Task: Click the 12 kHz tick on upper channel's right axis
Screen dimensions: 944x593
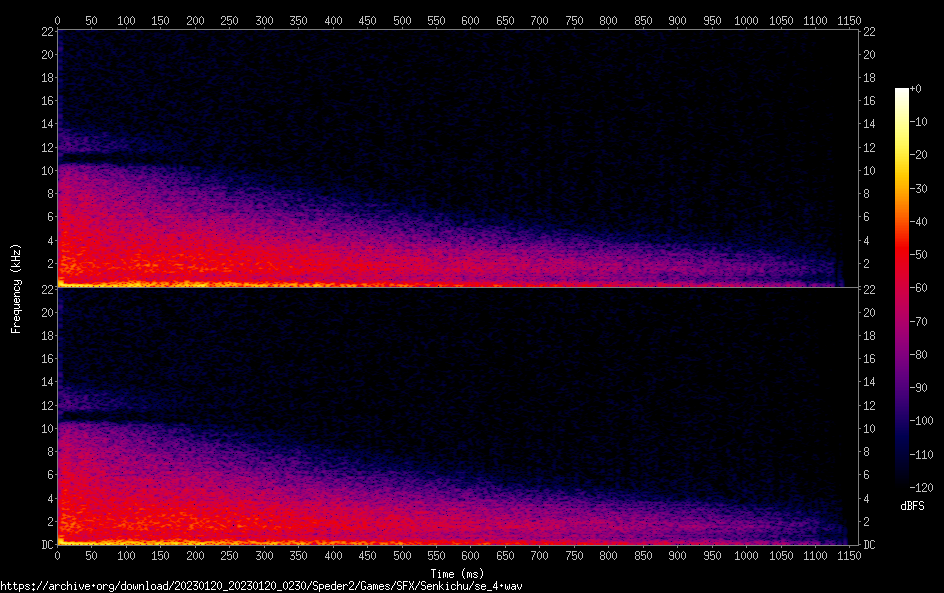Action: coord(870,147)
